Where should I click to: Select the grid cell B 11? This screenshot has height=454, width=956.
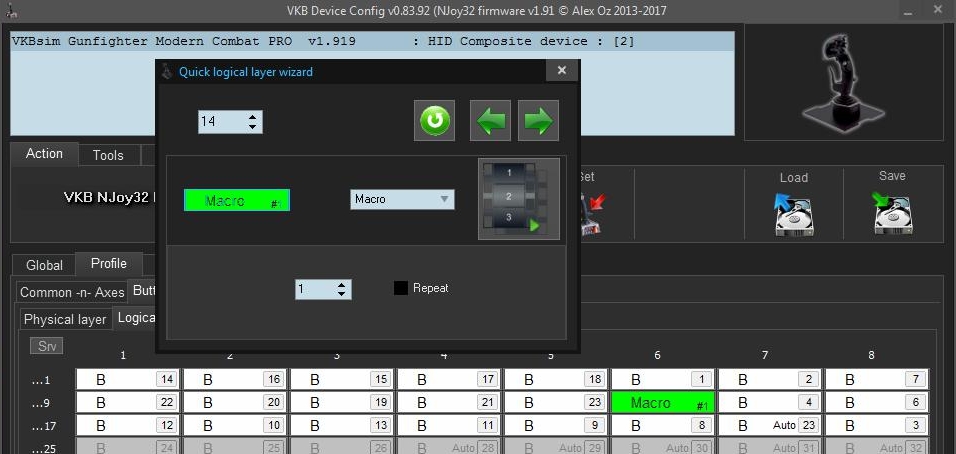coord(449,425)
